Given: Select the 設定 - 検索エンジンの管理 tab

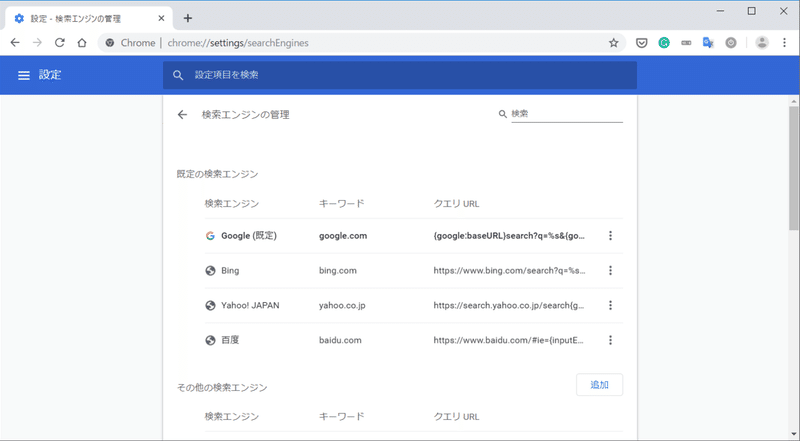Looking at the screenshot, I should [89, 19].
